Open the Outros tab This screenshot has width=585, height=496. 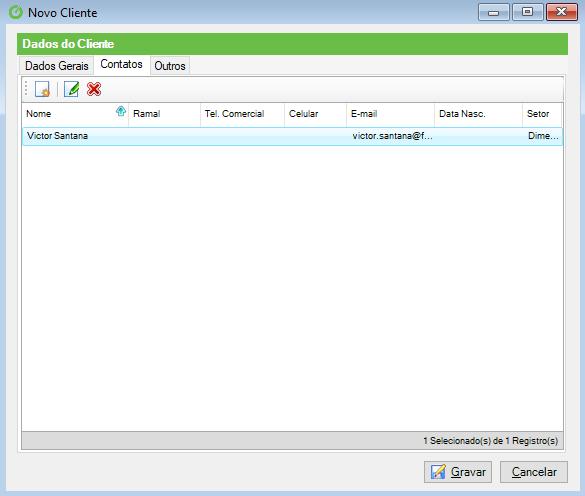tap(170, 66)
